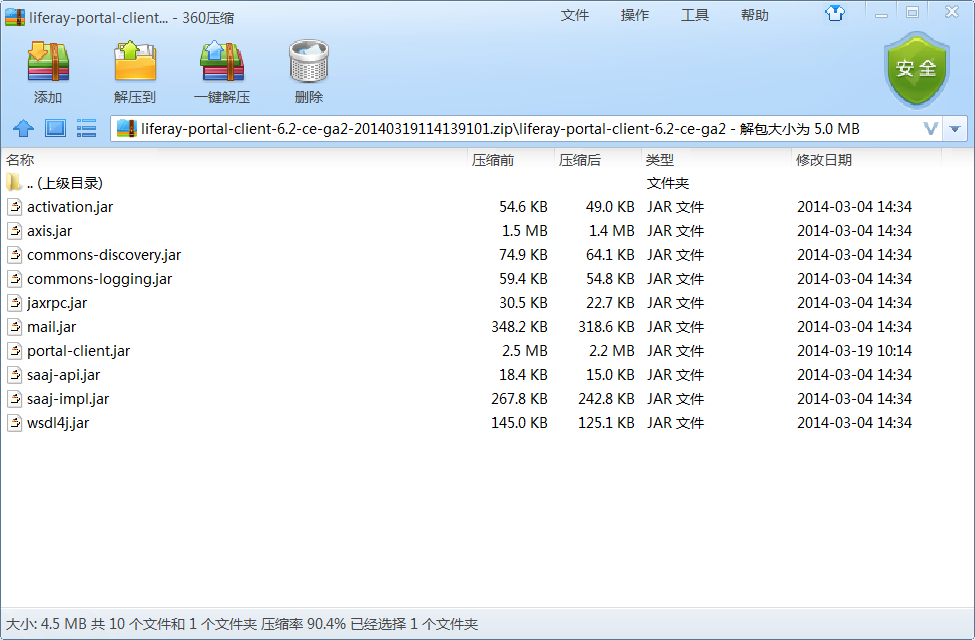Open the 工具 menu
This screenshot has height=640, width=975.
pos(695,16)
